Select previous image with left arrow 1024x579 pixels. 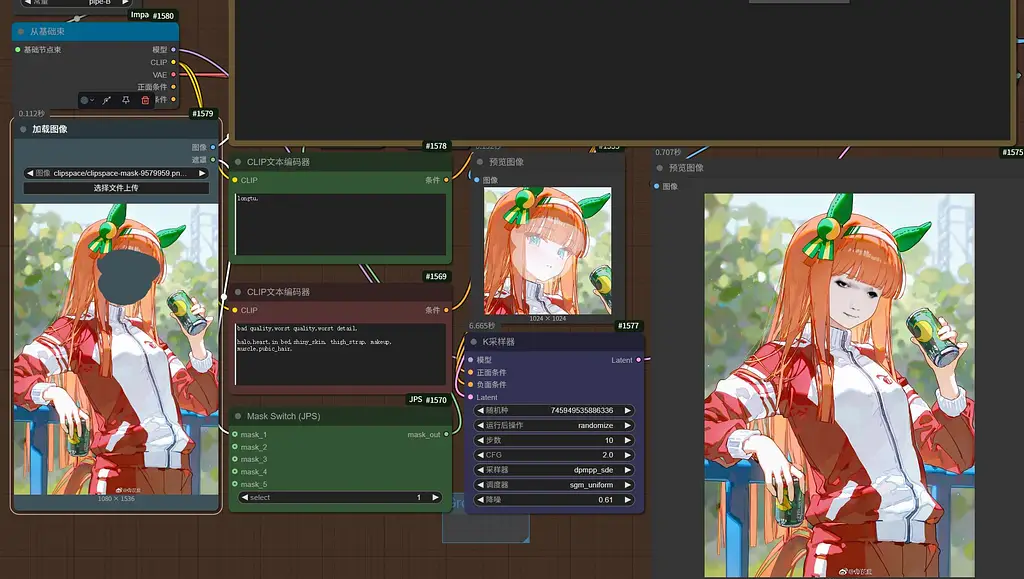(x=30, y=173)
